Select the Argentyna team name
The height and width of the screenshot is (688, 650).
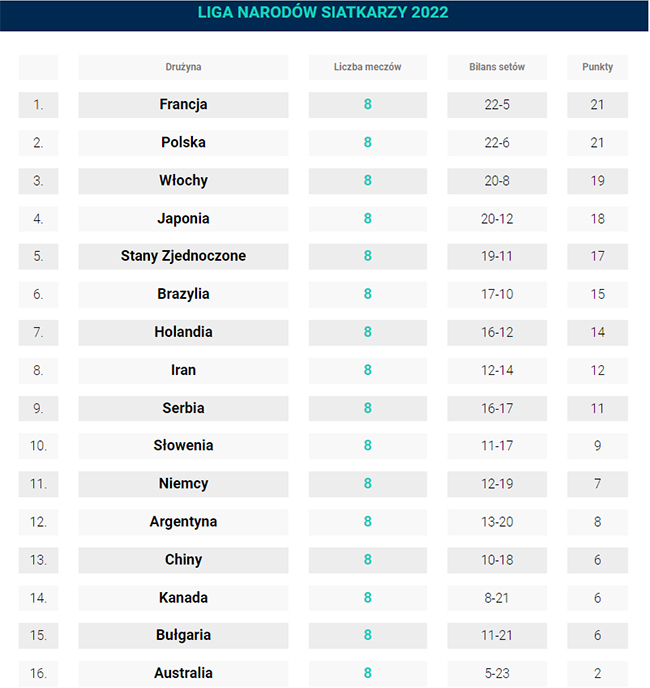click(183, 522)
